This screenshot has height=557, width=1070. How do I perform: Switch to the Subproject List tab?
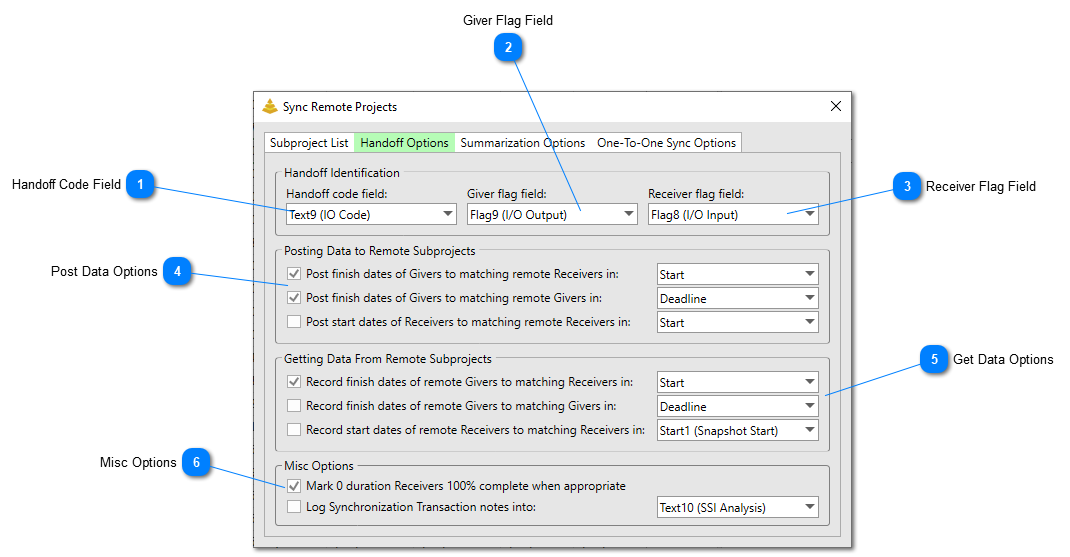click(x=309, y=143)
